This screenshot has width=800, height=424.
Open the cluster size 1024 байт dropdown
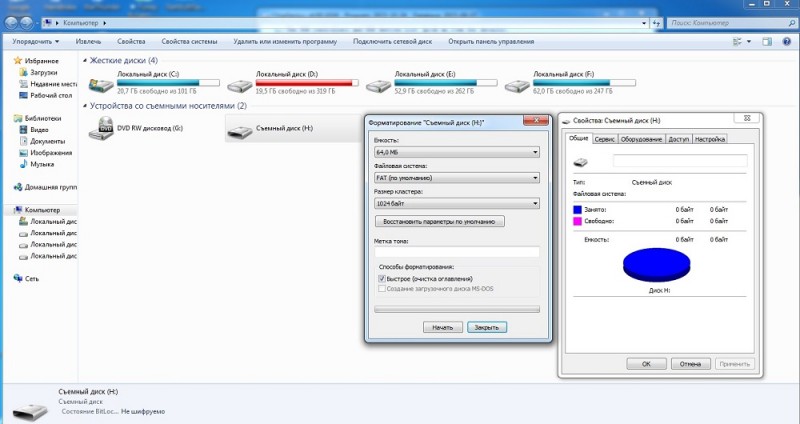tap(457, 203)
